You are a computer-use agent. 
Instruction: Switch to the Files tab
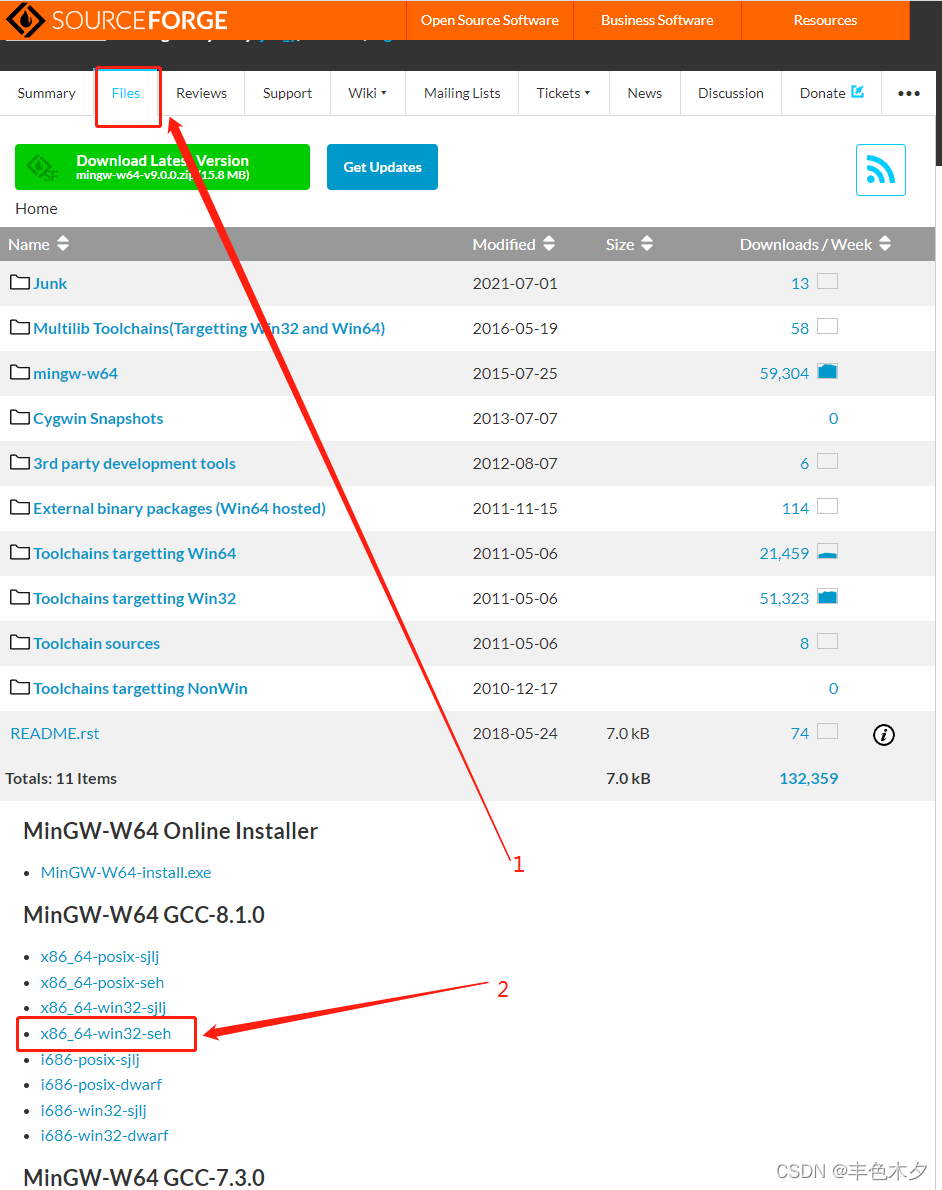tap(126, 93)
